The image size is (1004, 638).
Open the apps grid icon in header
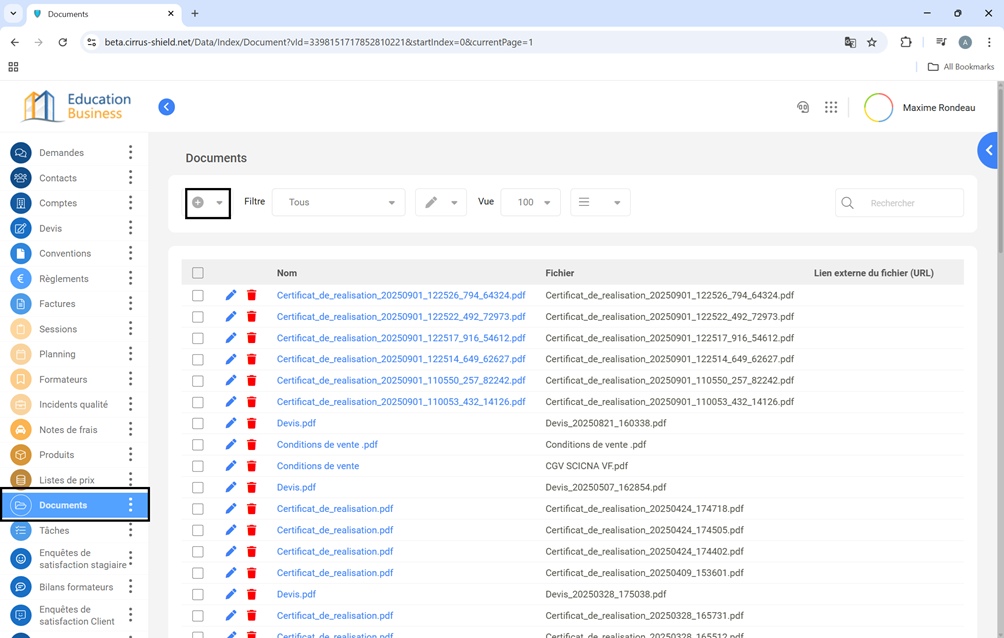(x=831, y=107)
